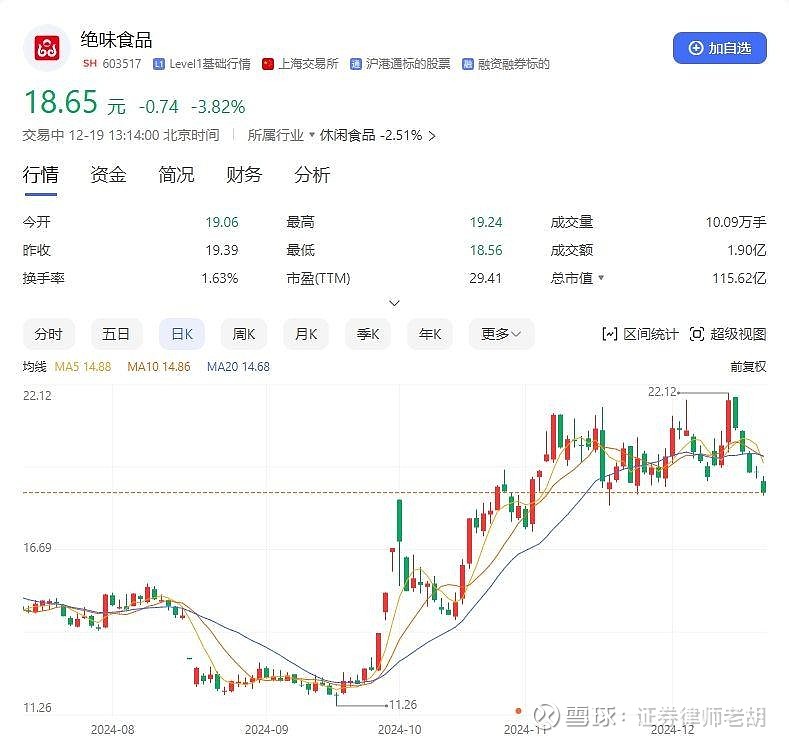Click the 上海交易所 flag icon
The width and height of the screenshot is (789, 741).
point(268,64)
